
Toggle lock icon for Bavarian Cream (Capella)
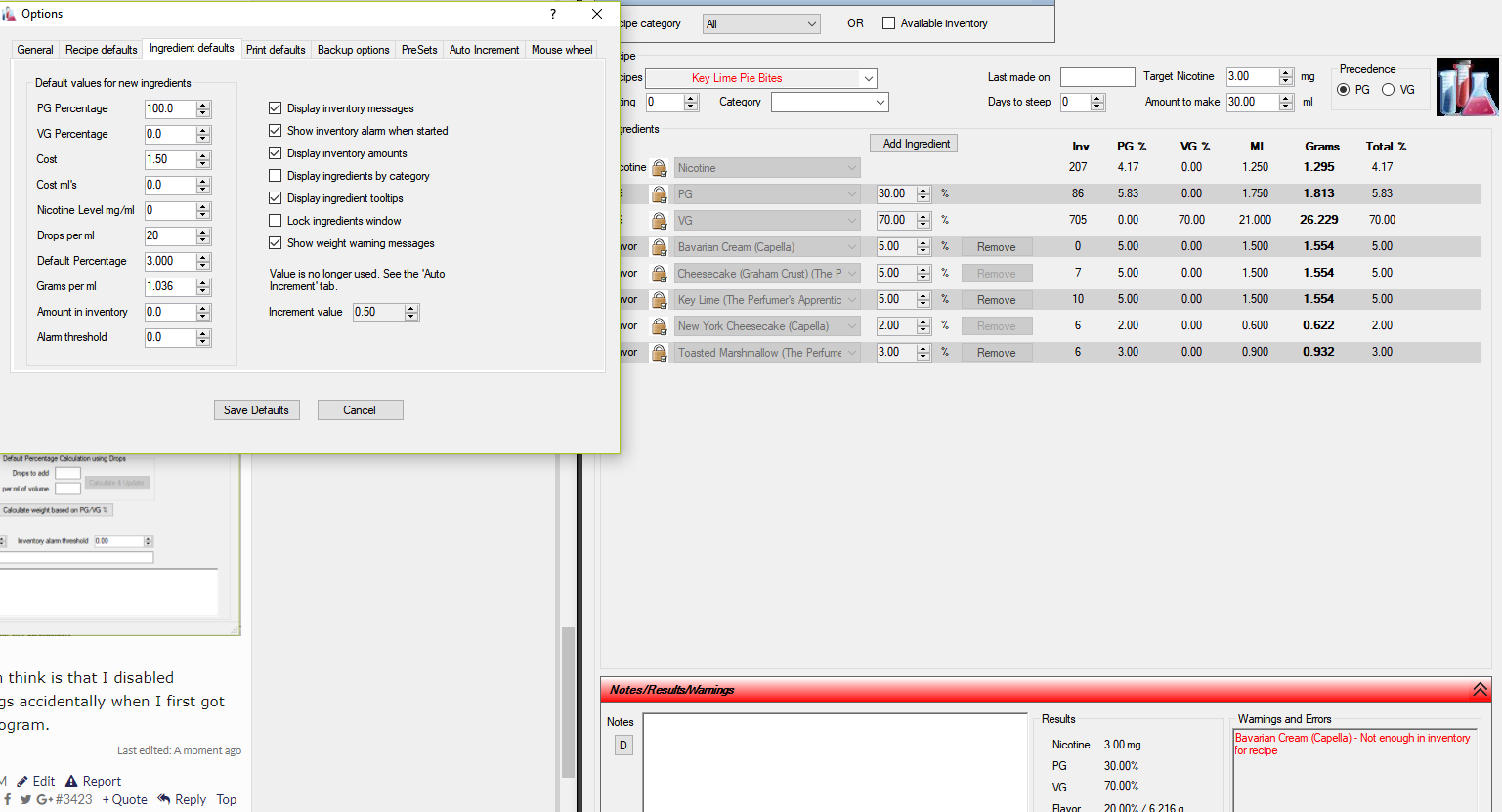point(660,247)
